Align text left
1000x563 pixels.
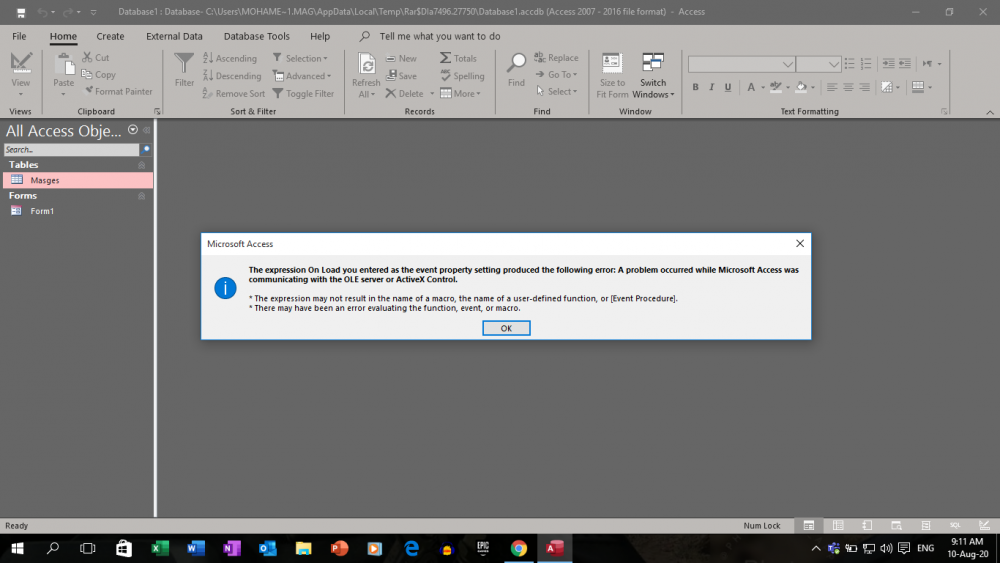coord(832,87)
